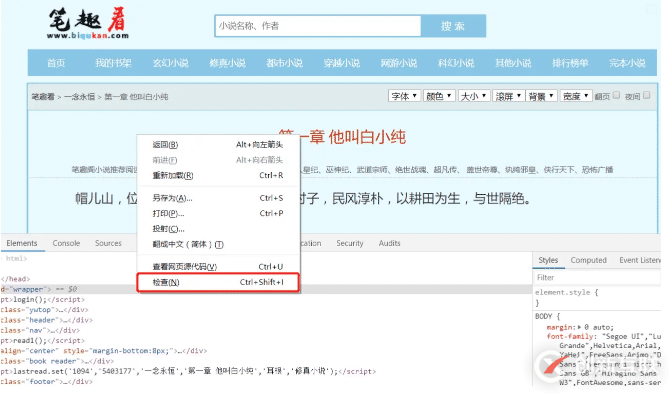Screen dimensions: 669x395
Task: Click the element.style rule block
Action: tap(567, 297)
